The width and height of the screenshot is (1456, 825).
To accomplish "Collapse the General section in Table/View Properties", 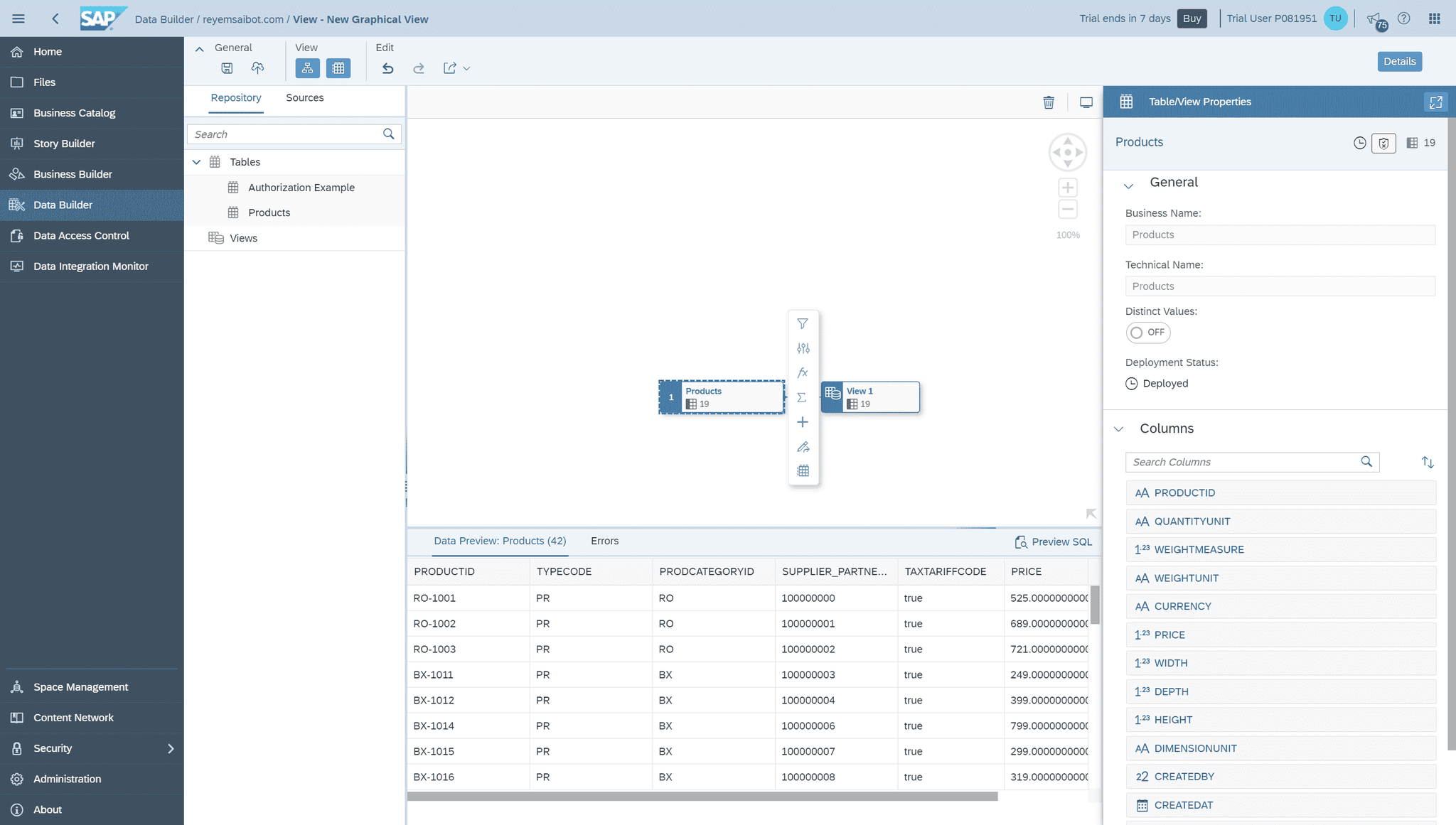I will [1129, 185].
